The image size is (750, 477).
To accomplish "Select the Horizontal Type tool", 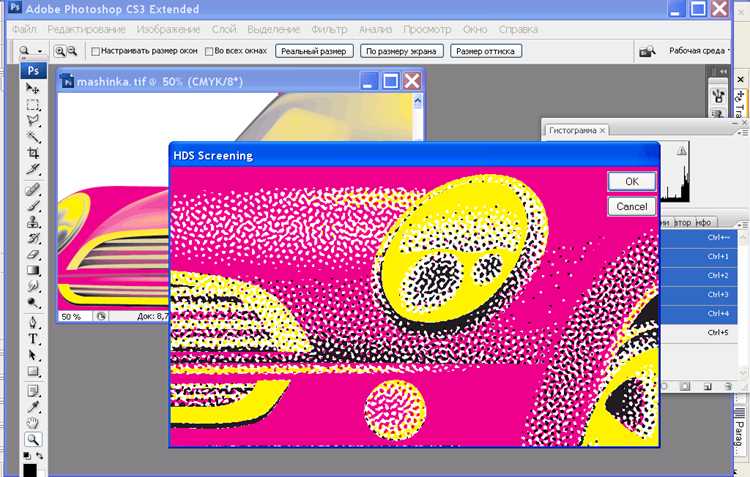I will [x=33, y=339].
